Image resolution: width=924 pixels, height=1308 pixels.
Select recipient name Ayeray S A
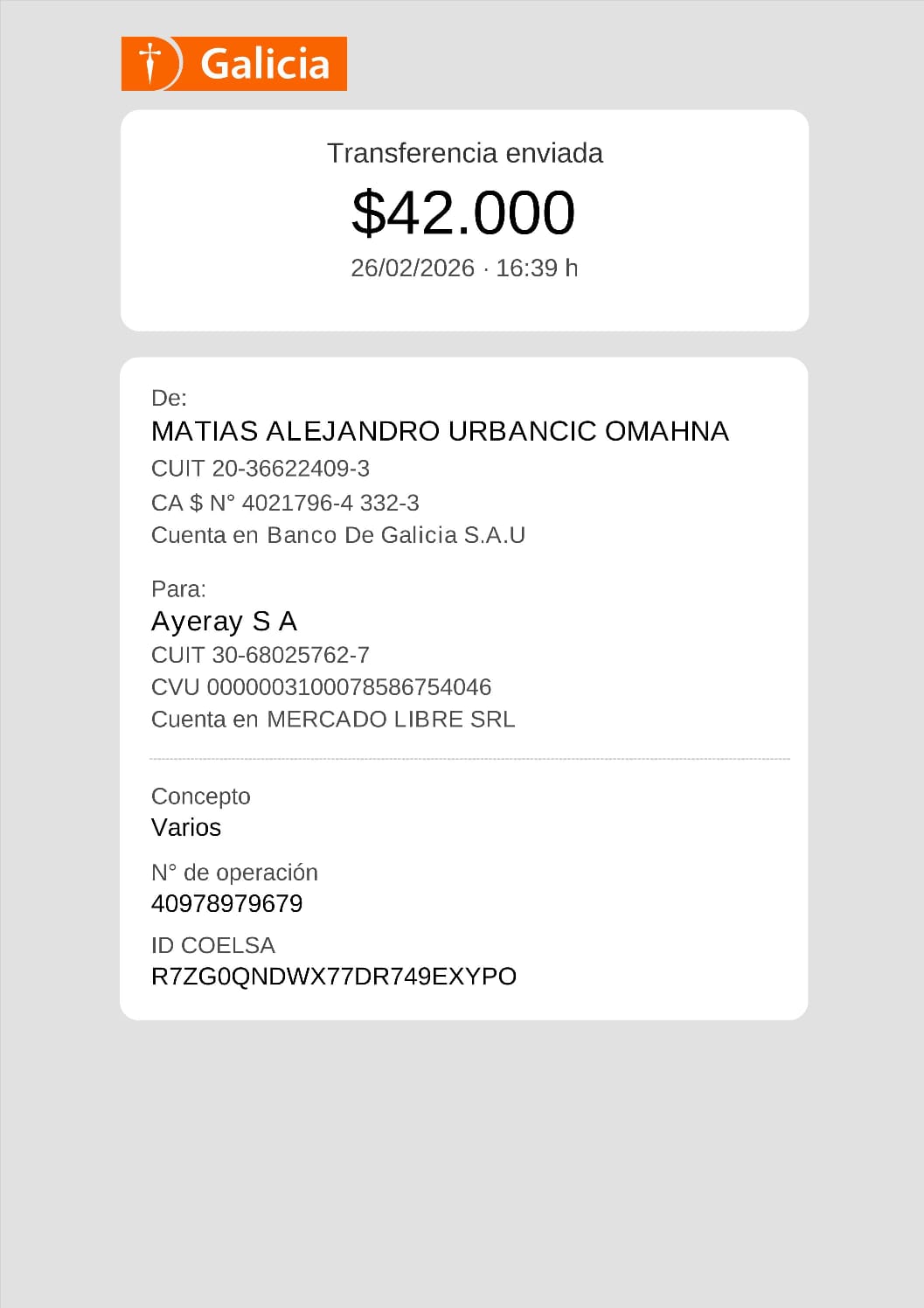(x=225, y=621)
